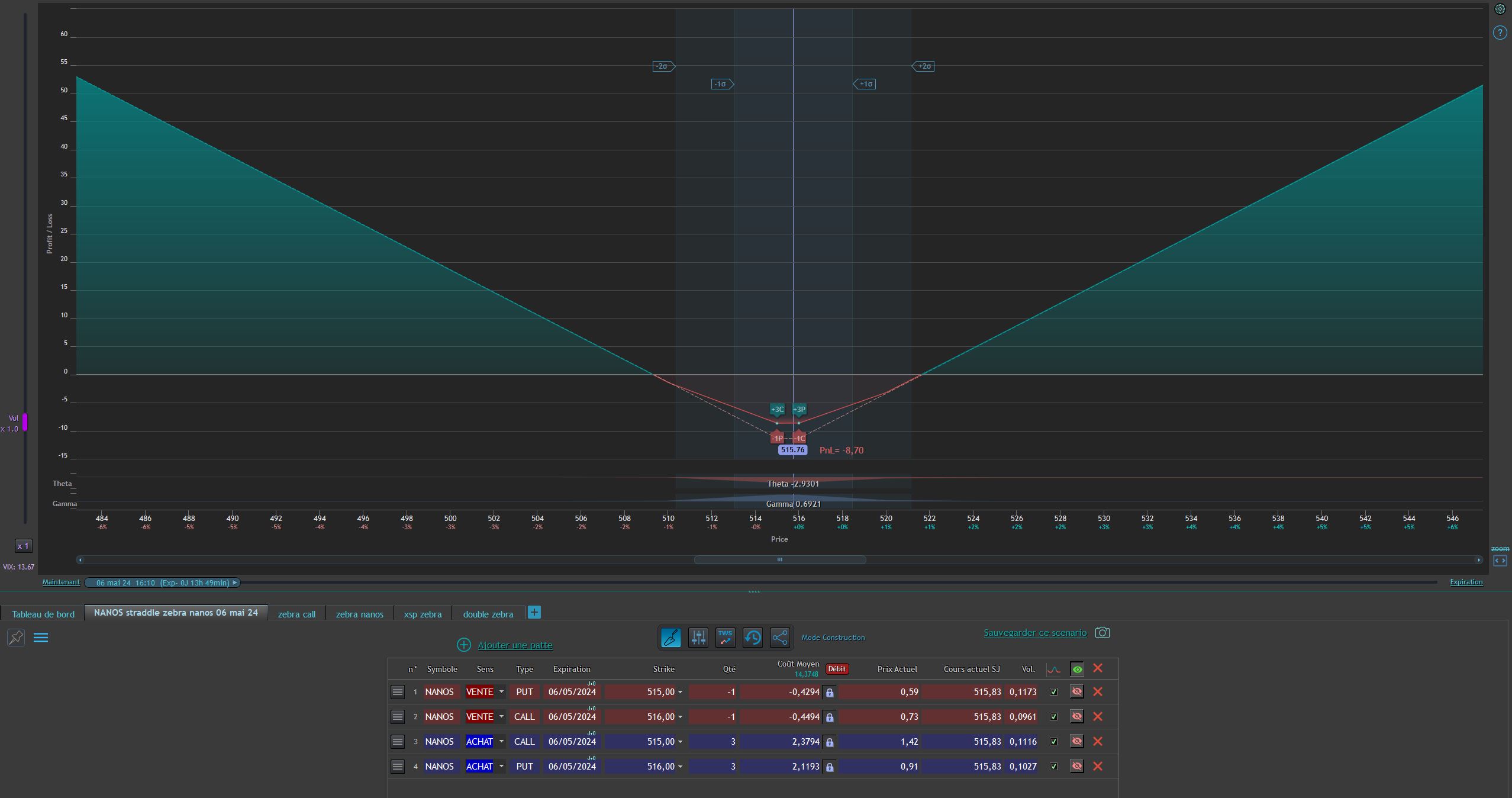This screenshot has height=798, width=1512.
Task: Click the share scenario icon
Action: [x=780, y=638]
